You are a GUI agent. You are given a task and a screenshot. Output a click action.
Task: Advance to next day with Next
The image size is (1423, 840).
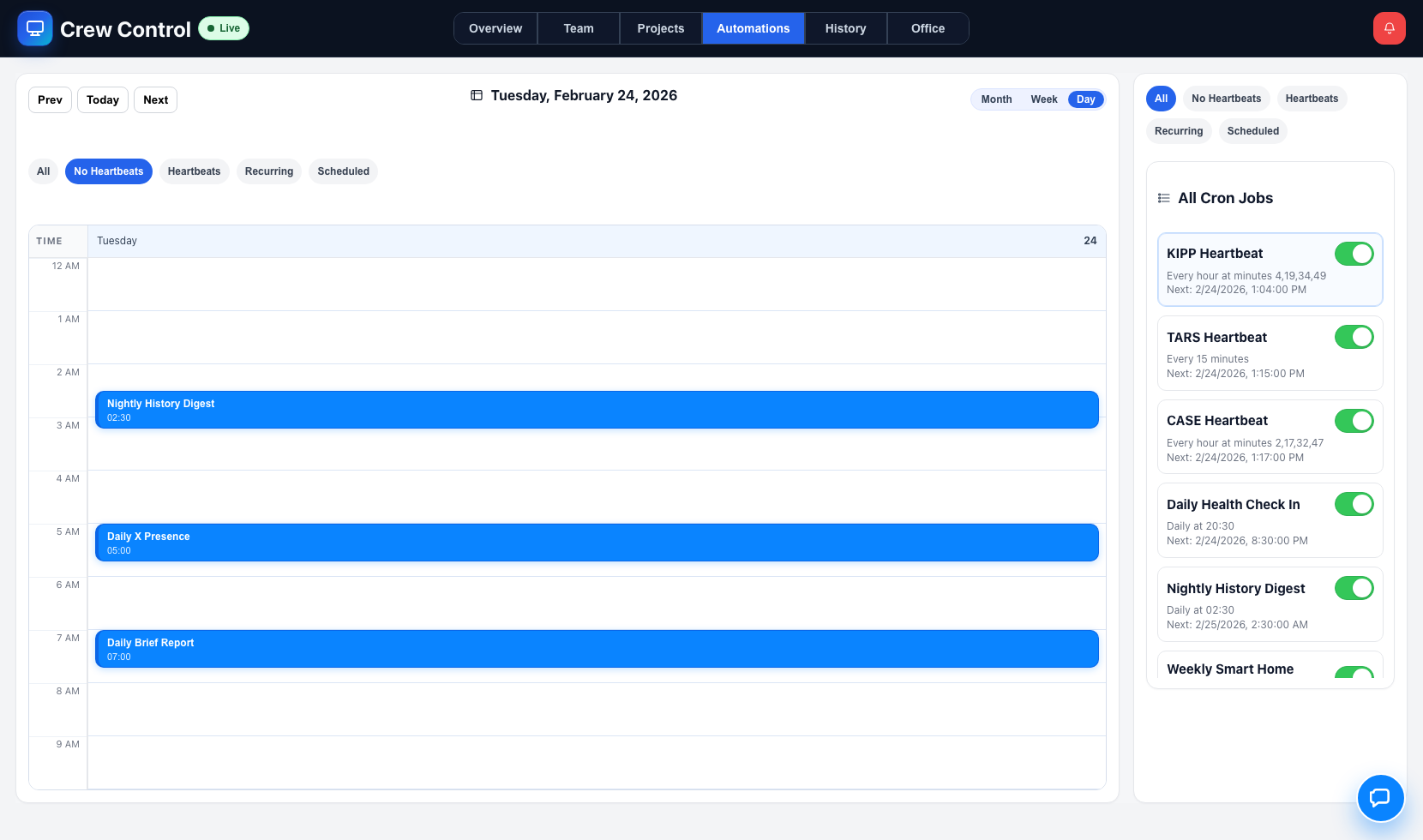click(x=155, y=99)
